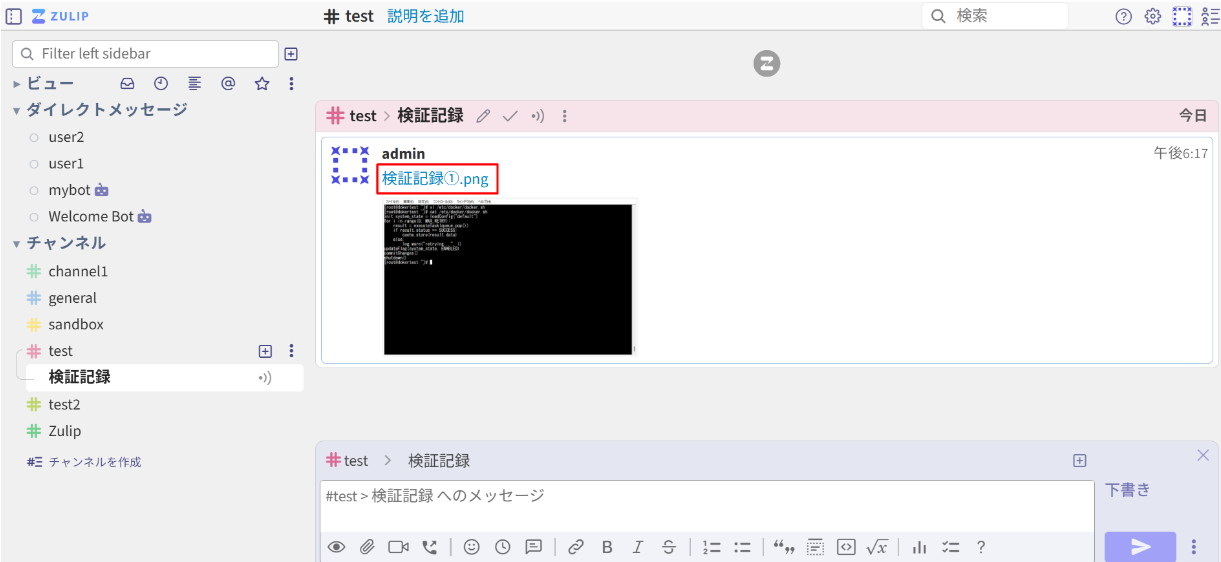
Task: Click the search box in the top bar
Action: [995, 16]
